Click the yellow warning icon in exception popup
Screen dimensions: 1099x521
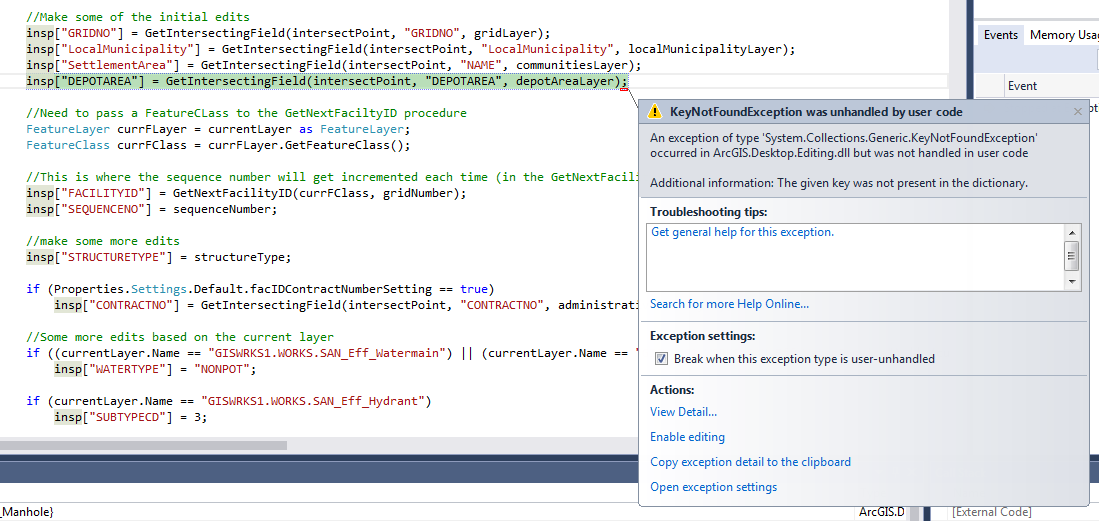[654, 112]
